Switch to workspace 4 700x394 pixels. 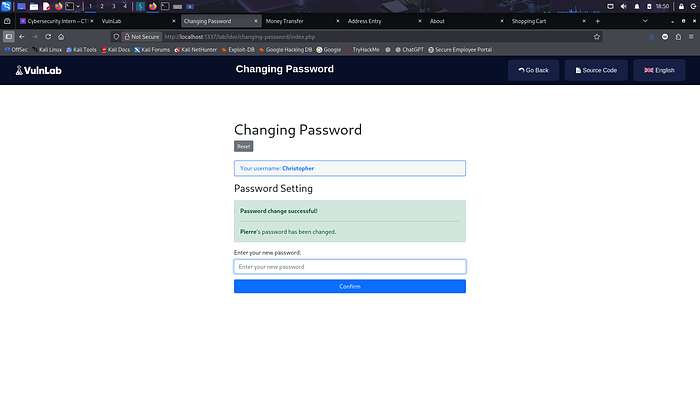125,6
